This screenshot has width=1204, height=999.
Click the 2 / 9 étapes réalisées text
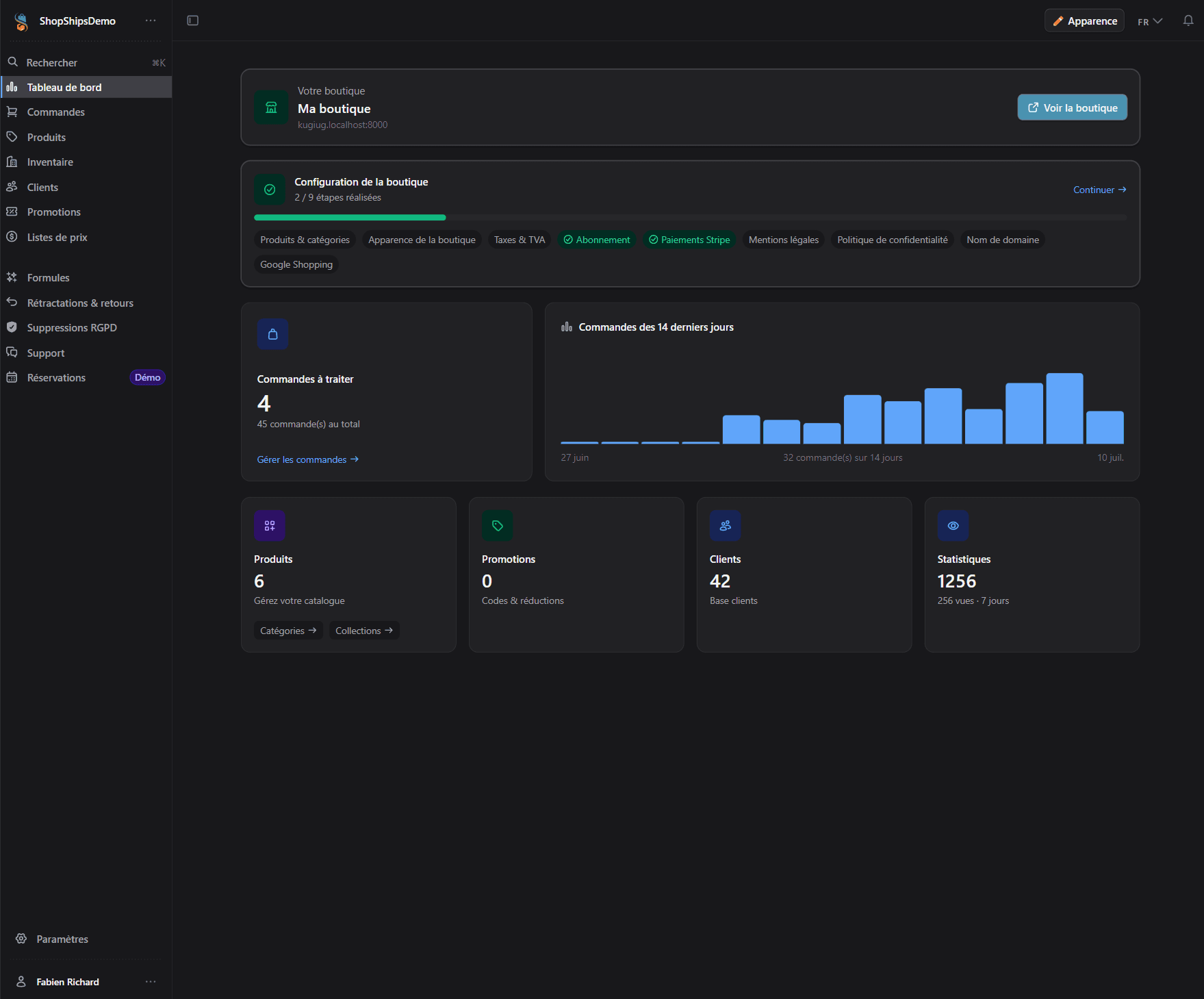[337, 197]
